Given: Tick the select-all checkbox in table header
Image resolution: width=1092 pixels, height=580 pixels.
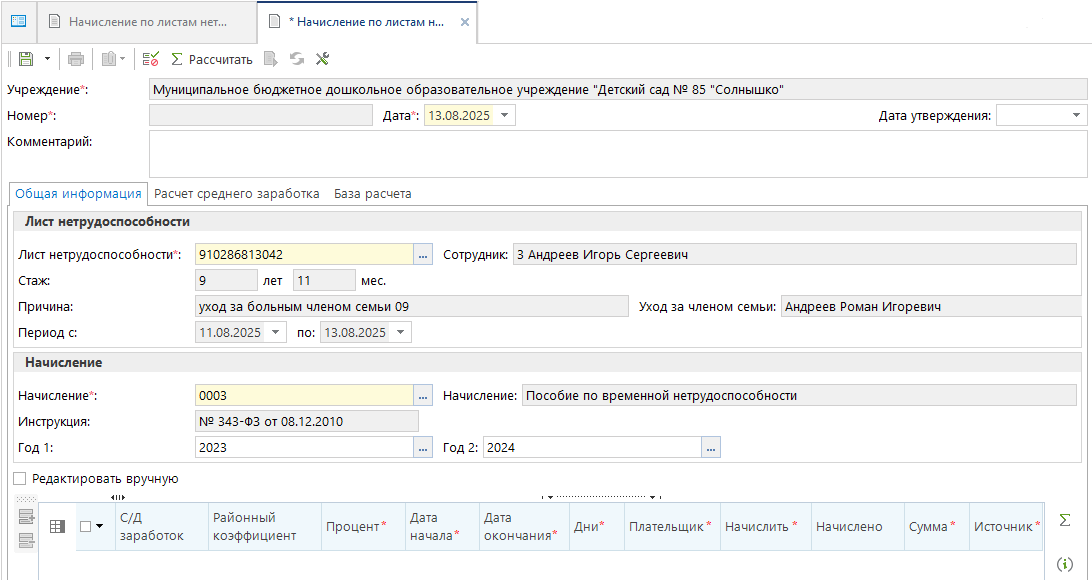Looking at the screenshot, I should pos(86,526).
